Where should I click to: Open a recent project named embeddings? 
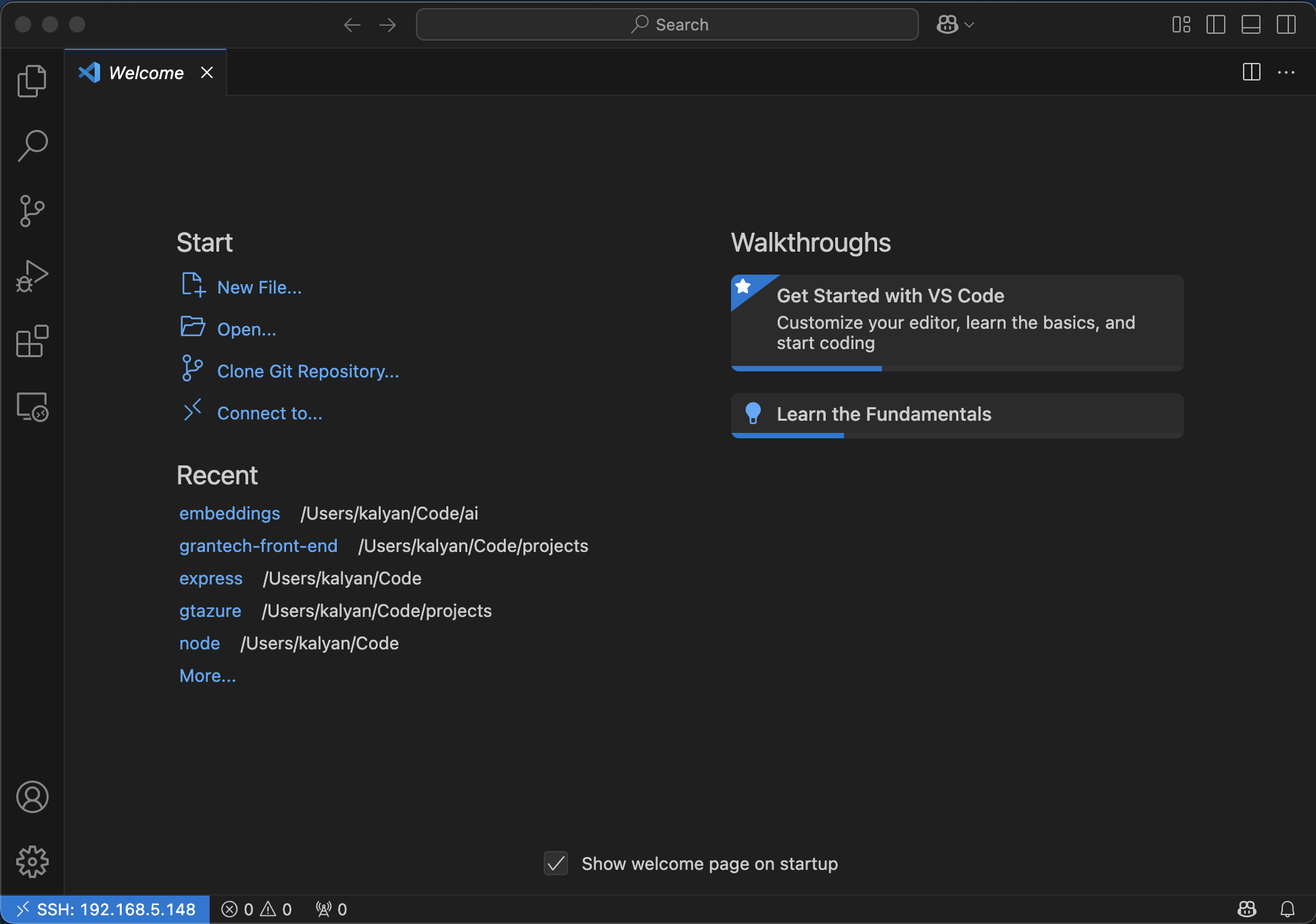tap(229, 513)
